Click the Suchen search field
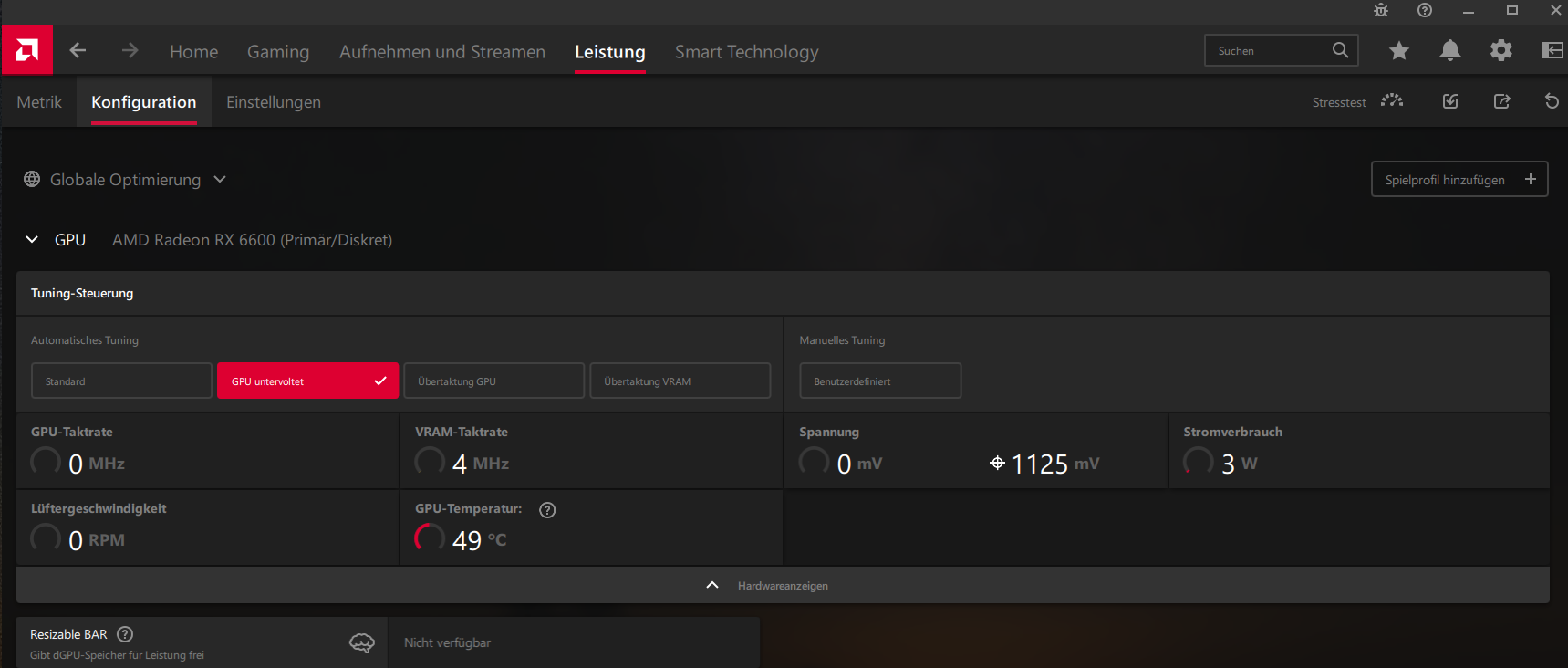Image resolution: width=1568 pixels, height=668 pixels. click(x=1281, y=50)
